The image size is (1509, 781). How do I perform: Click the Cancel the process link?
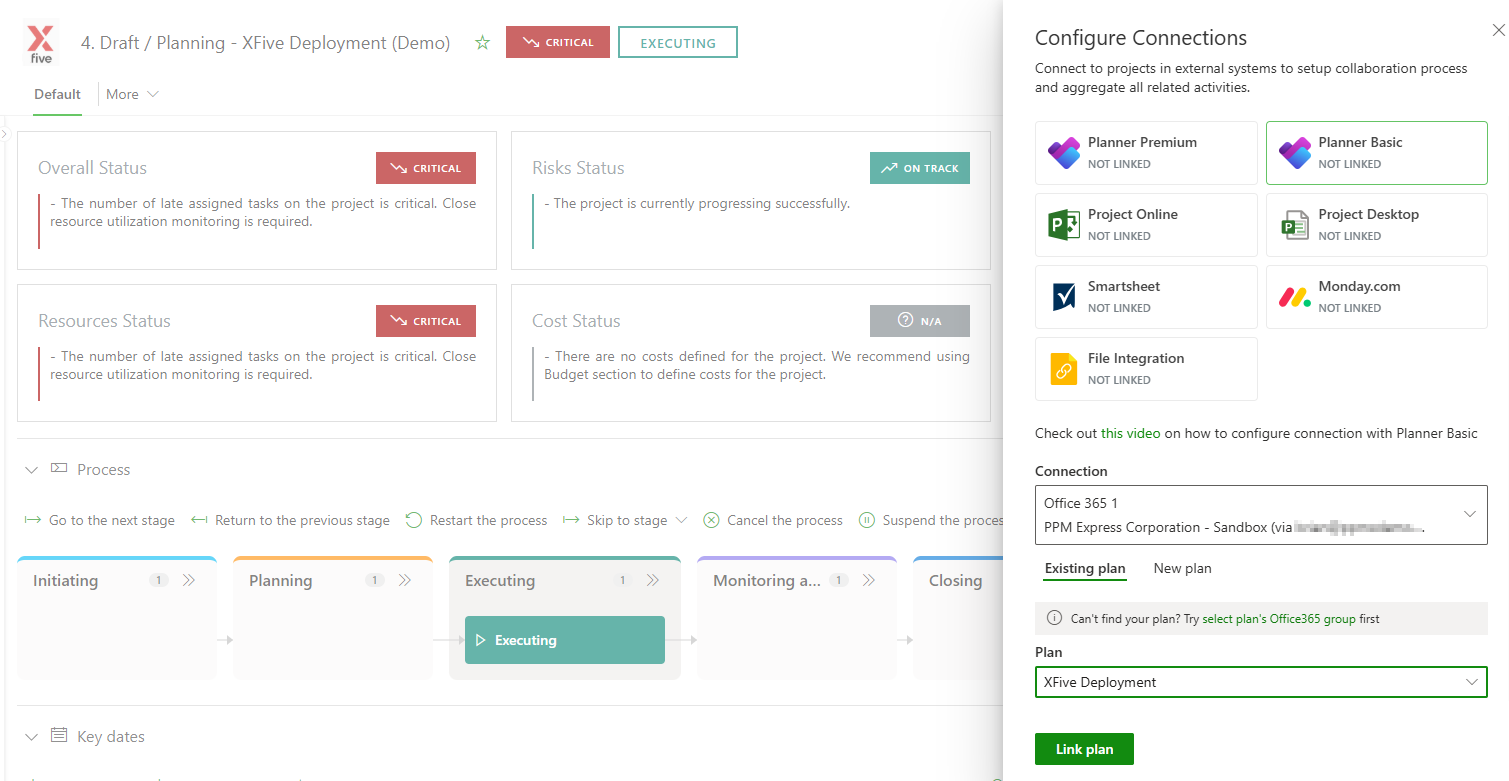785,520
